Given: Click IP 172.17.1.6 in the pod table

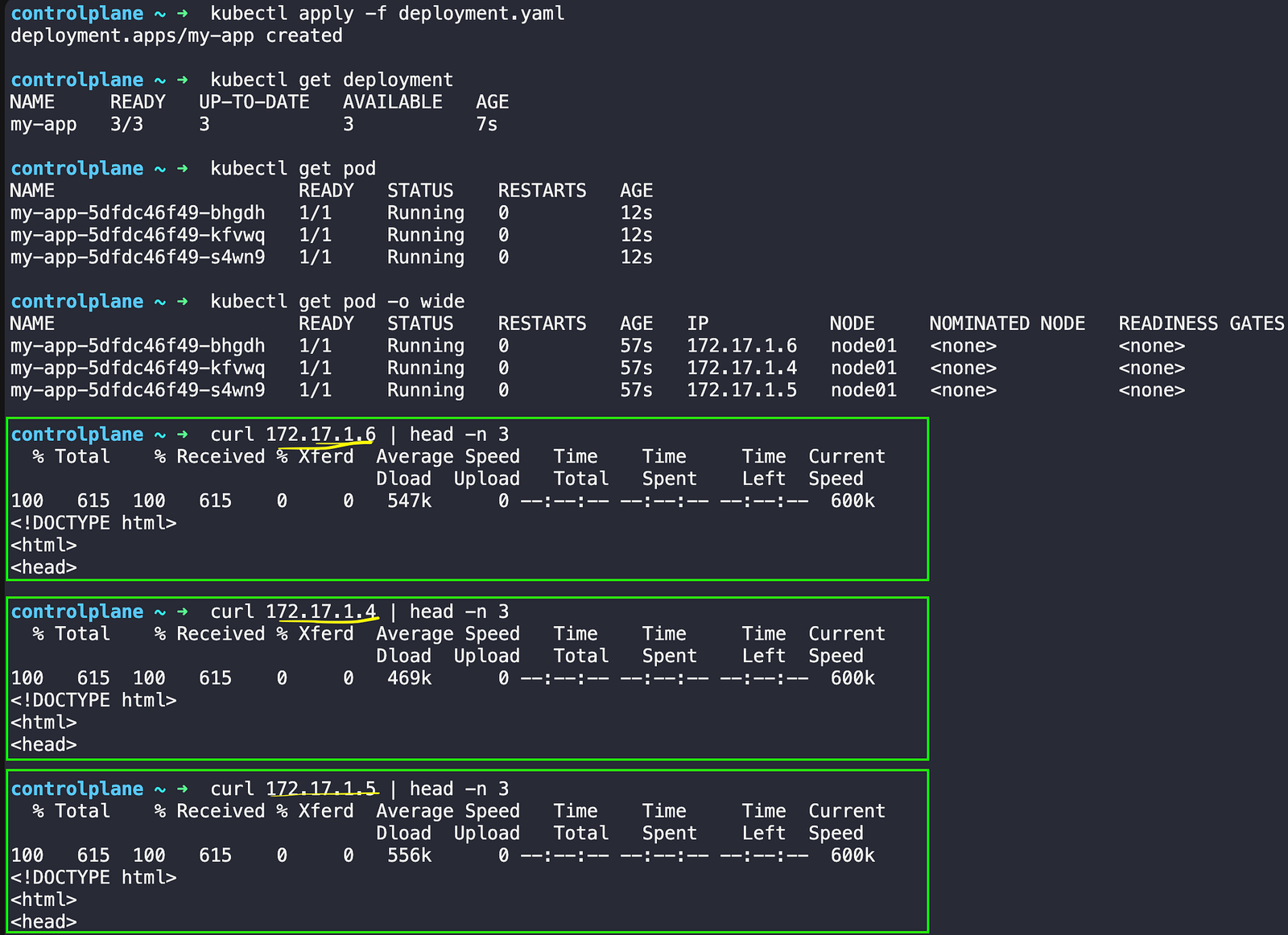Looking at the screenshot, I should 741,346.
